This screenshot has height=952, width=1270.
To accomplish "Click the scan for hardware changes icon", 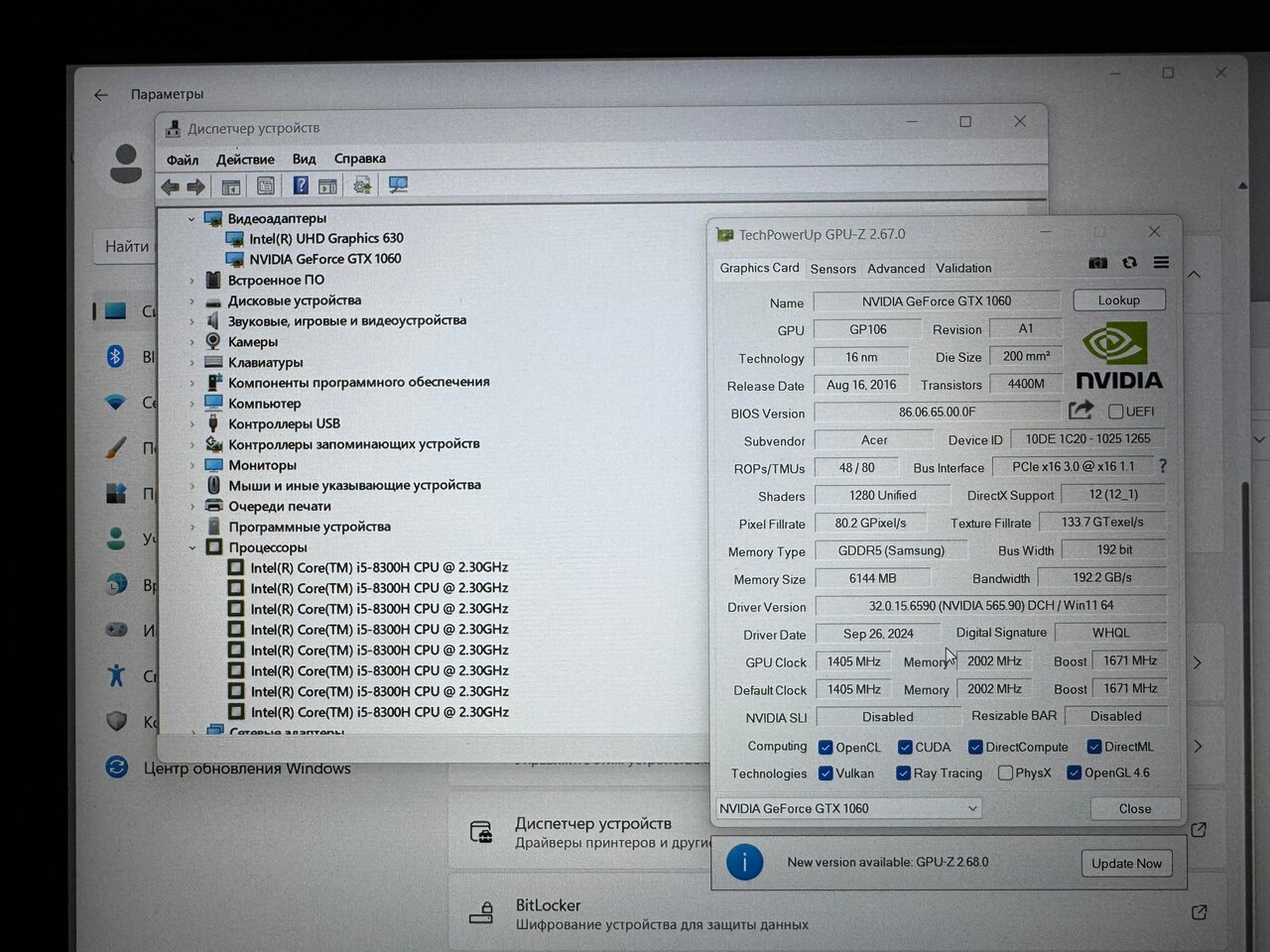I will pos(398,185).
